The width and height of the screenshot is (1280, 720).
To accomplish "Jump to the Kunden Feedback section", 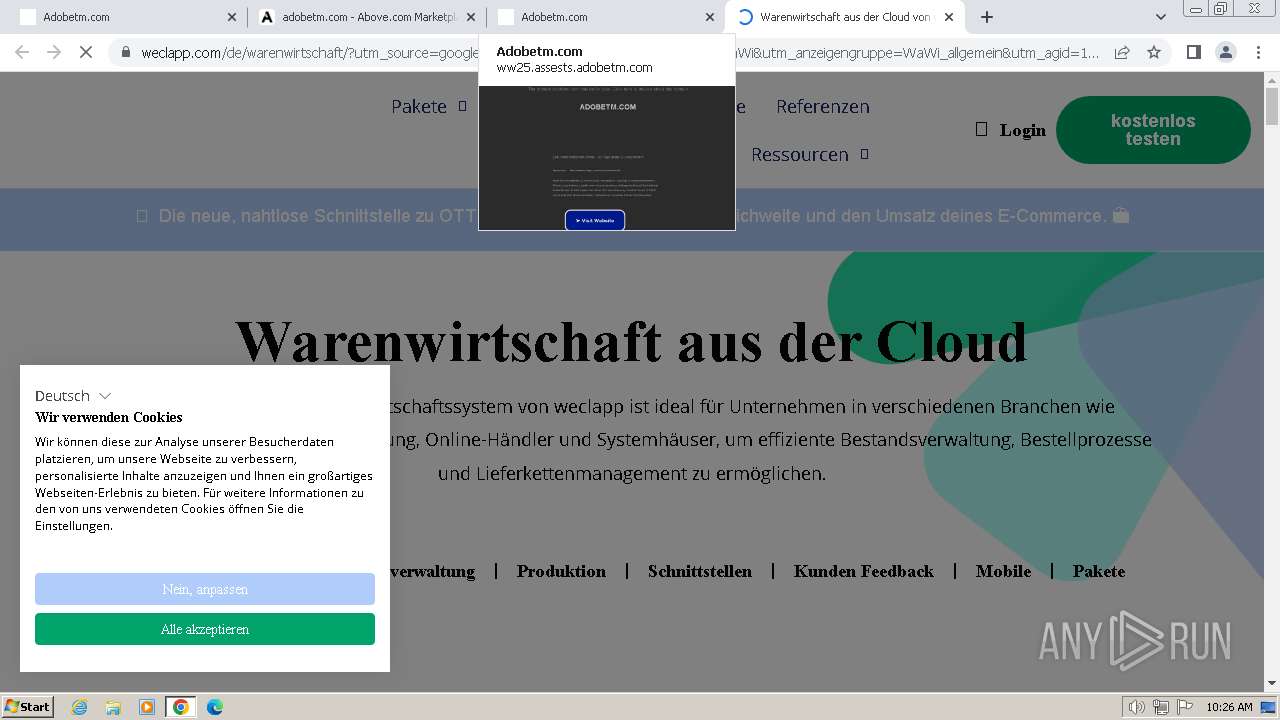I will click(864, 571).
